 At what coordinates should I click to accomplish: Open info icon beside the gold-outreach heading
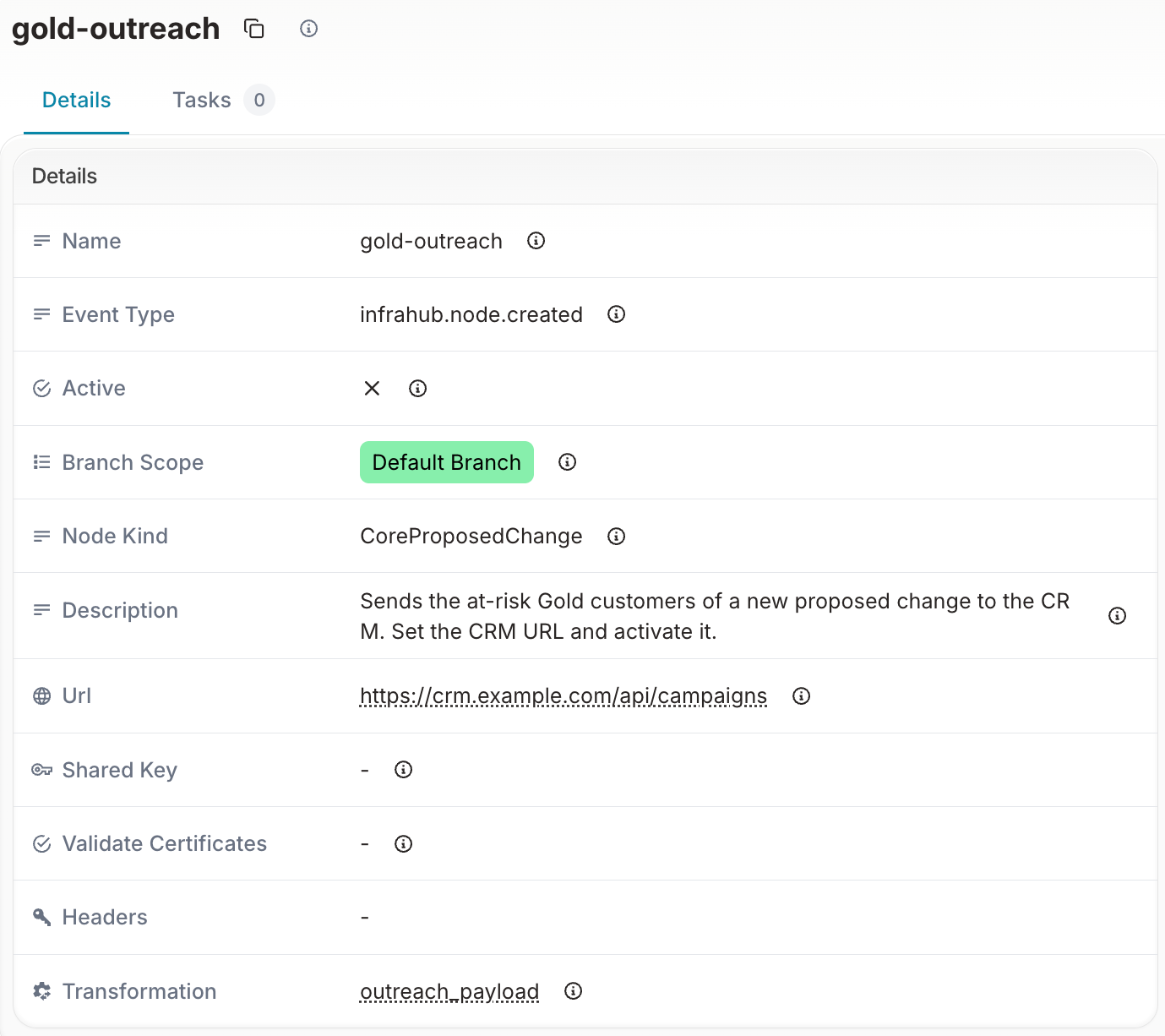[309, 29]
